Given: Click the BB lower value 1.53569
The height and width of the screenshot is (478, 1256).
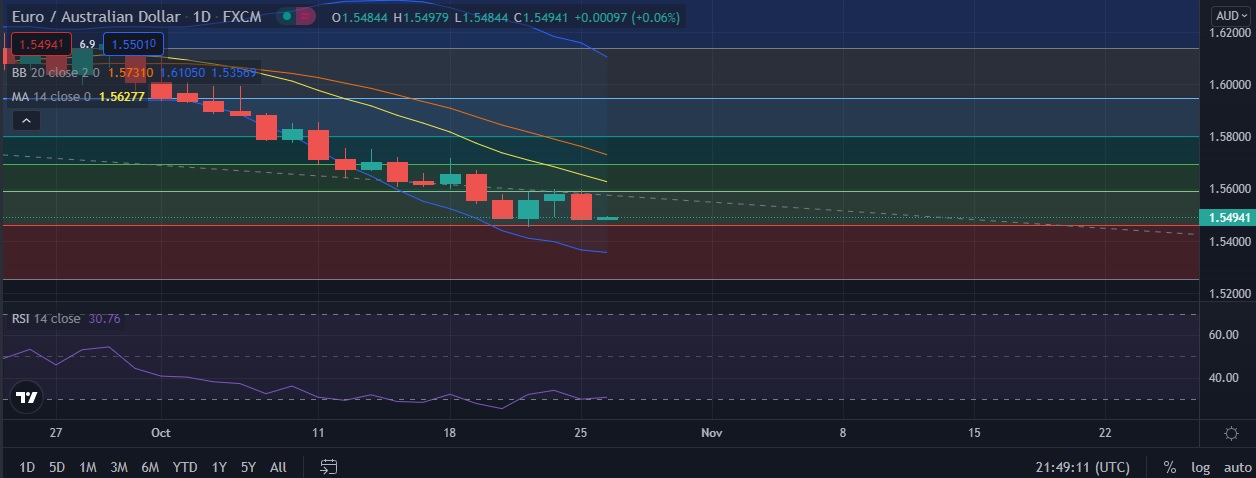Looking at the screenshot, I should [x=233, y=73].
